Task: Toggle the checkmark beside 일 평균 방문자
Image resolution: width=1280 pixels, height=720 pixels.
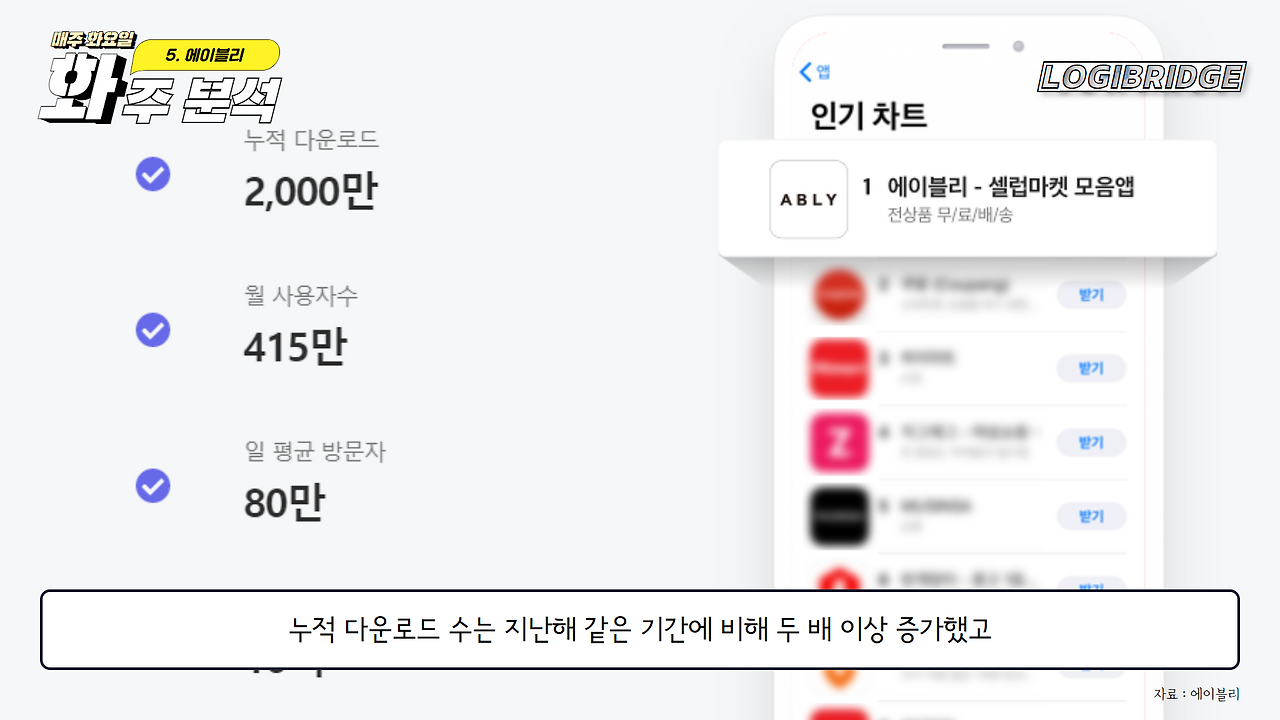Action: tap(153, 485)
